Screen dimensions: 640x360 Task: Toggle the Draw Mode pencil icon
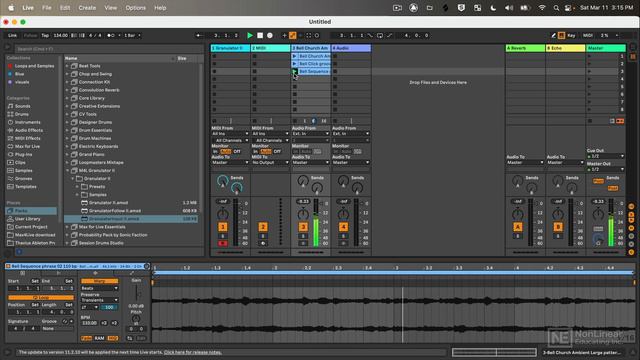point(553,36)
